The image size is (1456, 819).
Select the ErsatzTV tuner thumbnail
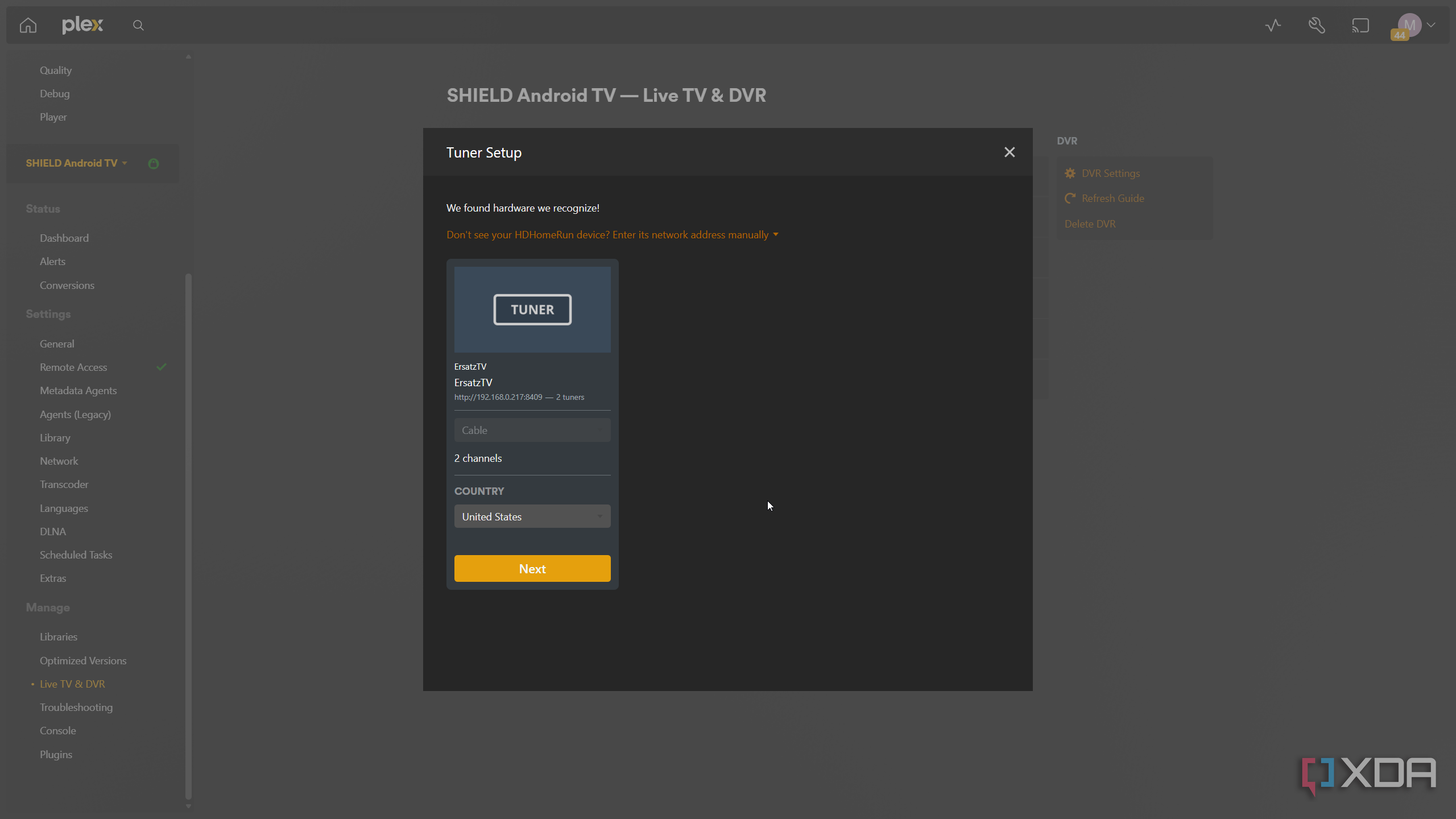coord(532,309)
